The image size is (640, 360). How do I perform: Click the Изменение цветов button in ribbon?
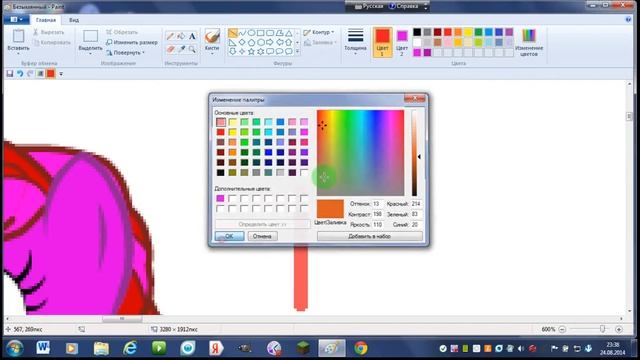click(x=529, y=42)
